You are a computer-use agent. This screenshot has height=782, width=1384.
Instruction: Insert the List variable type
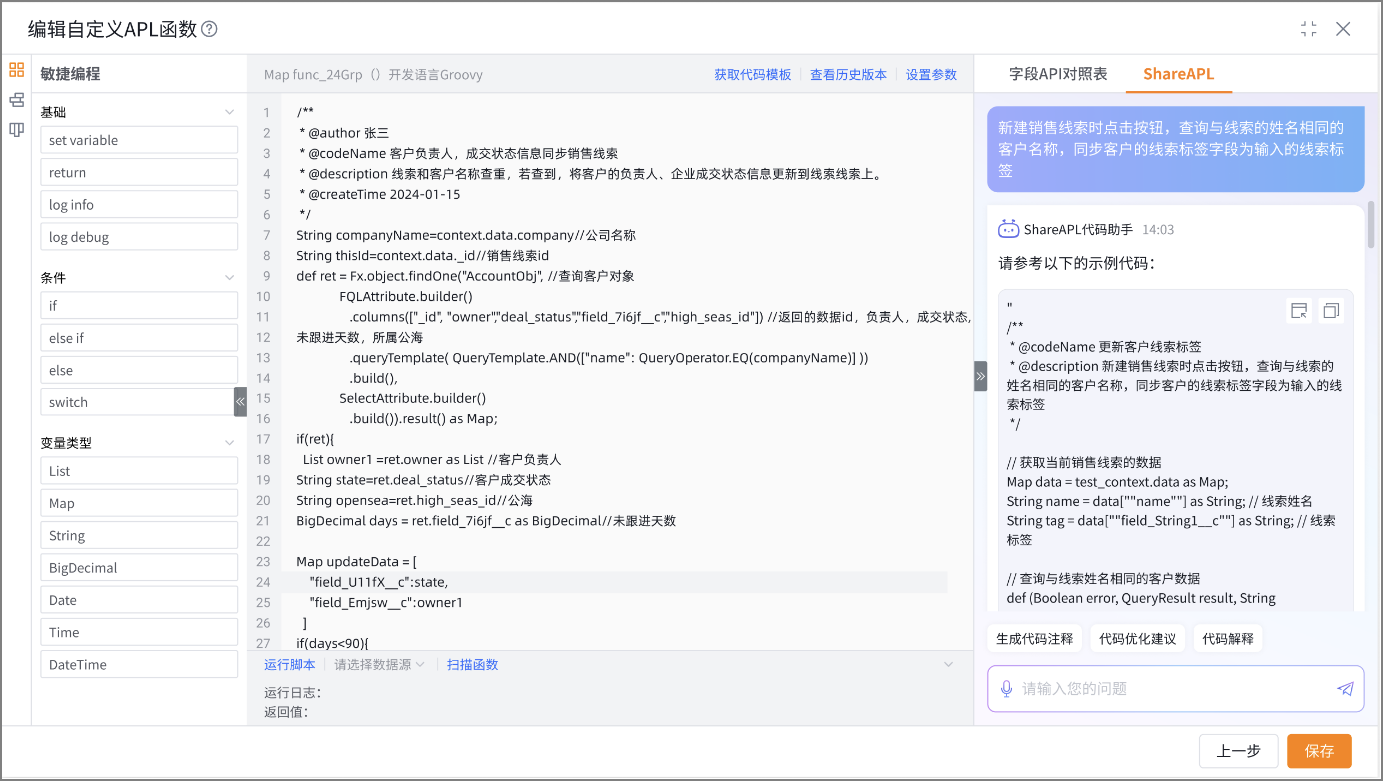point(139,470)
